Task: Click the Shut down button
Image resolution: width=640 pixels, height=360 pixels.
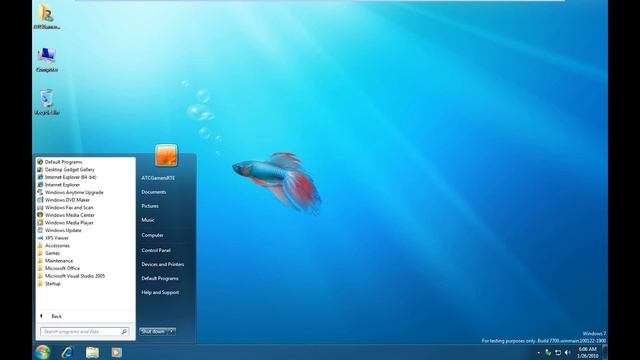Action: point(153,331)
